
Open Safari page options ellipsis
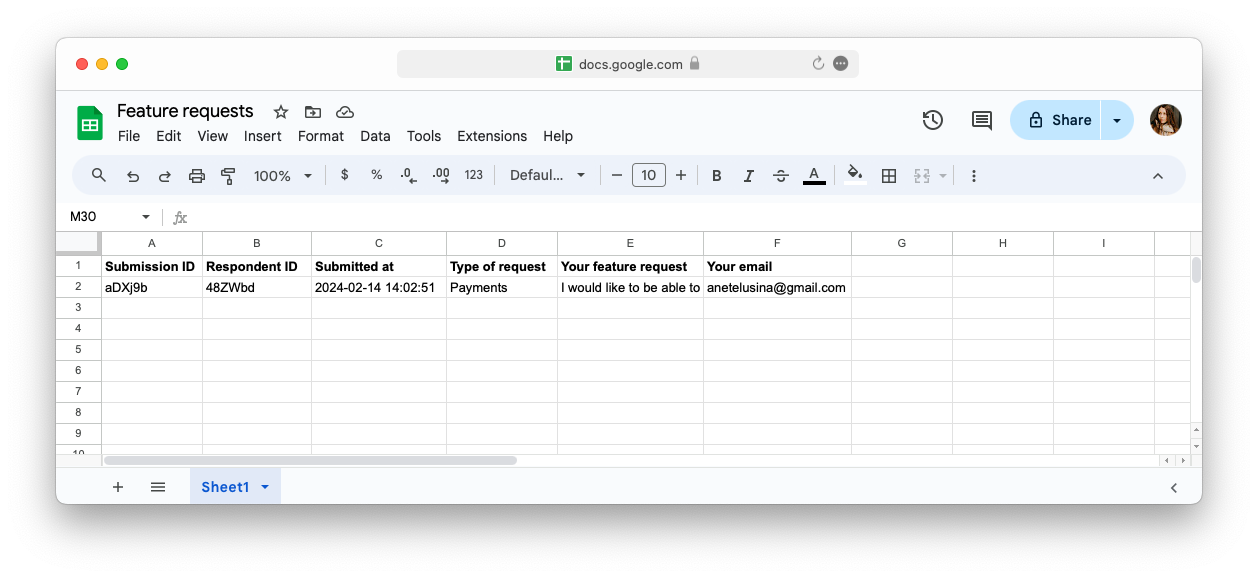coord(841,64)
